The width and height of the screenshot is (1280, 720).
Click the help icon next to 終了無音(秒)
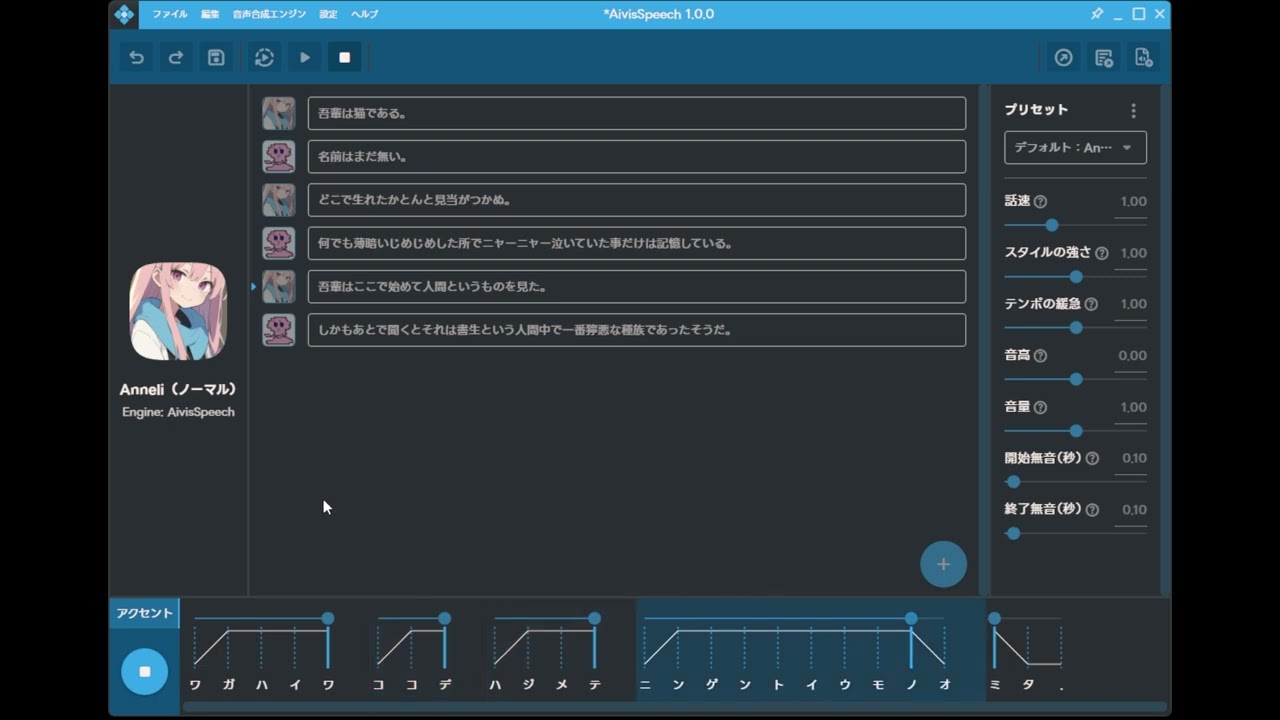coord(1092,510)
